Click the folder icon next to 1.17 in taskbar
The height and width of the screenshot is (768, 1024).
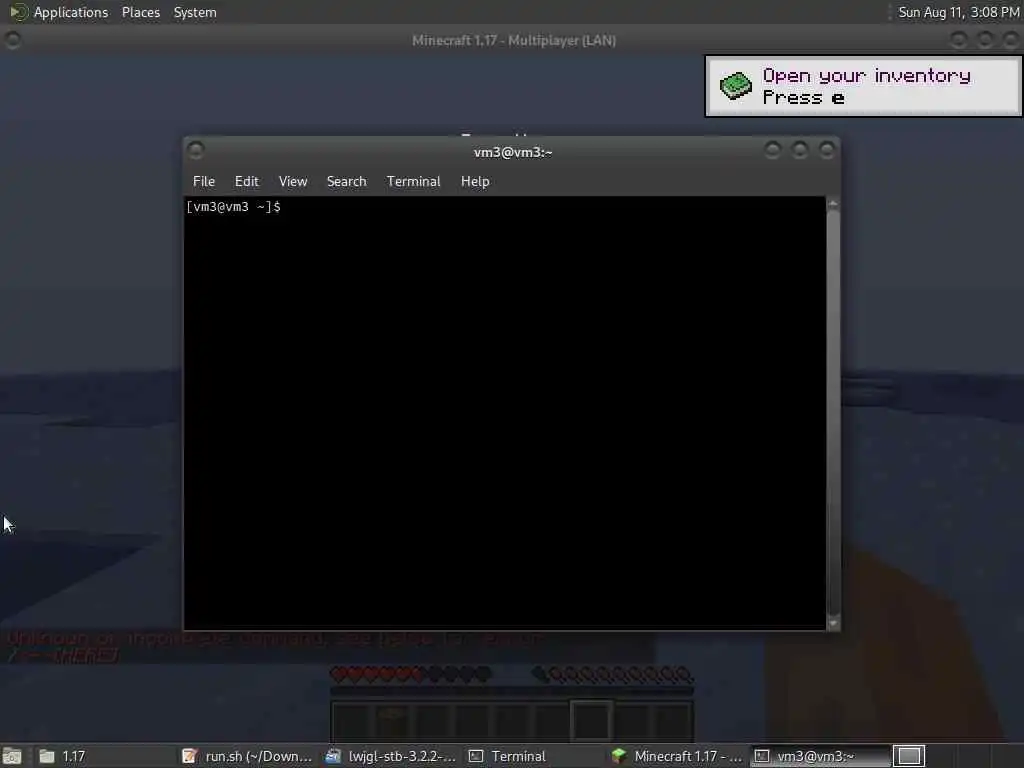[x=46, y=756]
